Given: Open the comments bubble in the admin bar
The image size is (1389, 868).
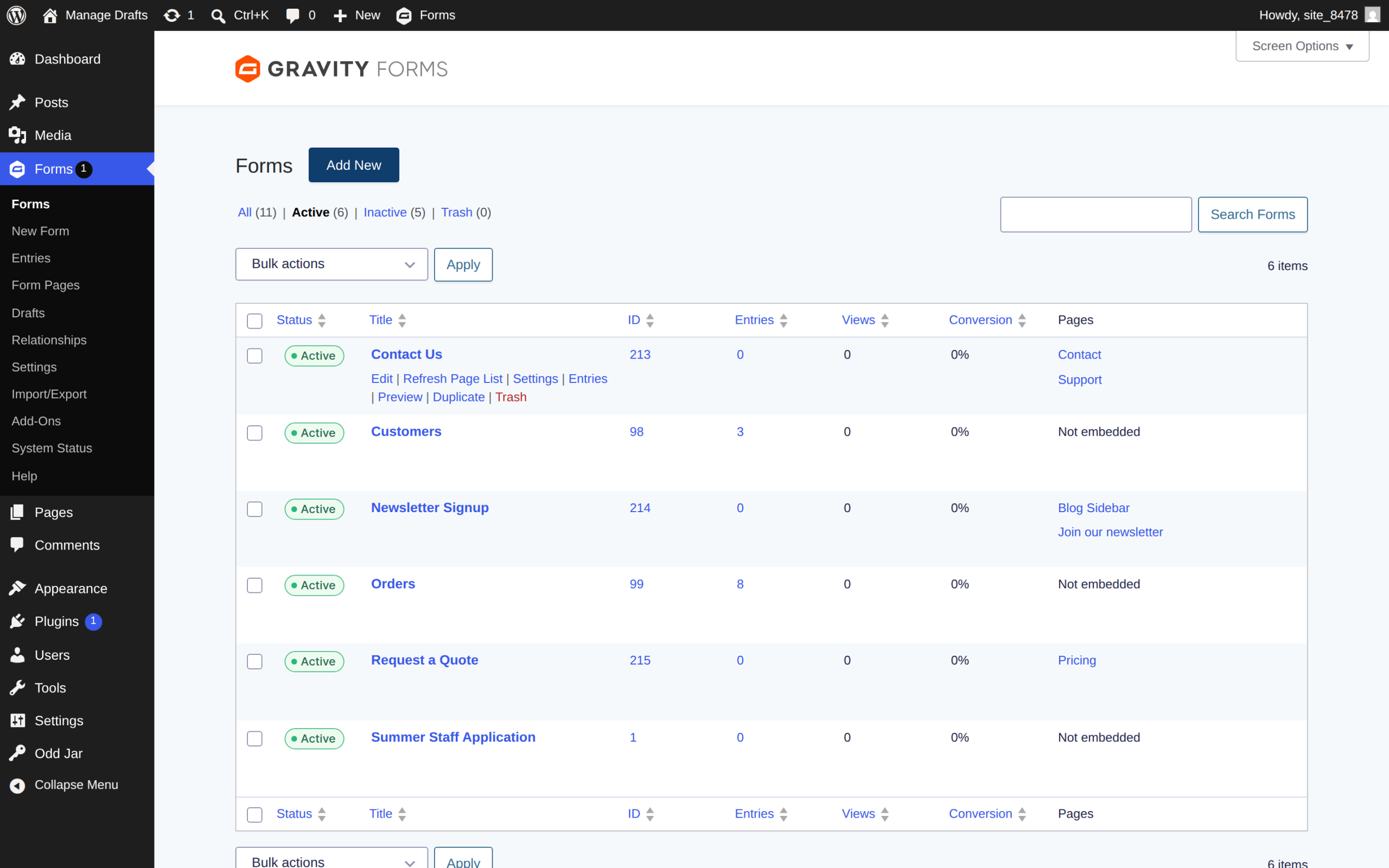Looking at the screenshot, I should coord(293,16).
